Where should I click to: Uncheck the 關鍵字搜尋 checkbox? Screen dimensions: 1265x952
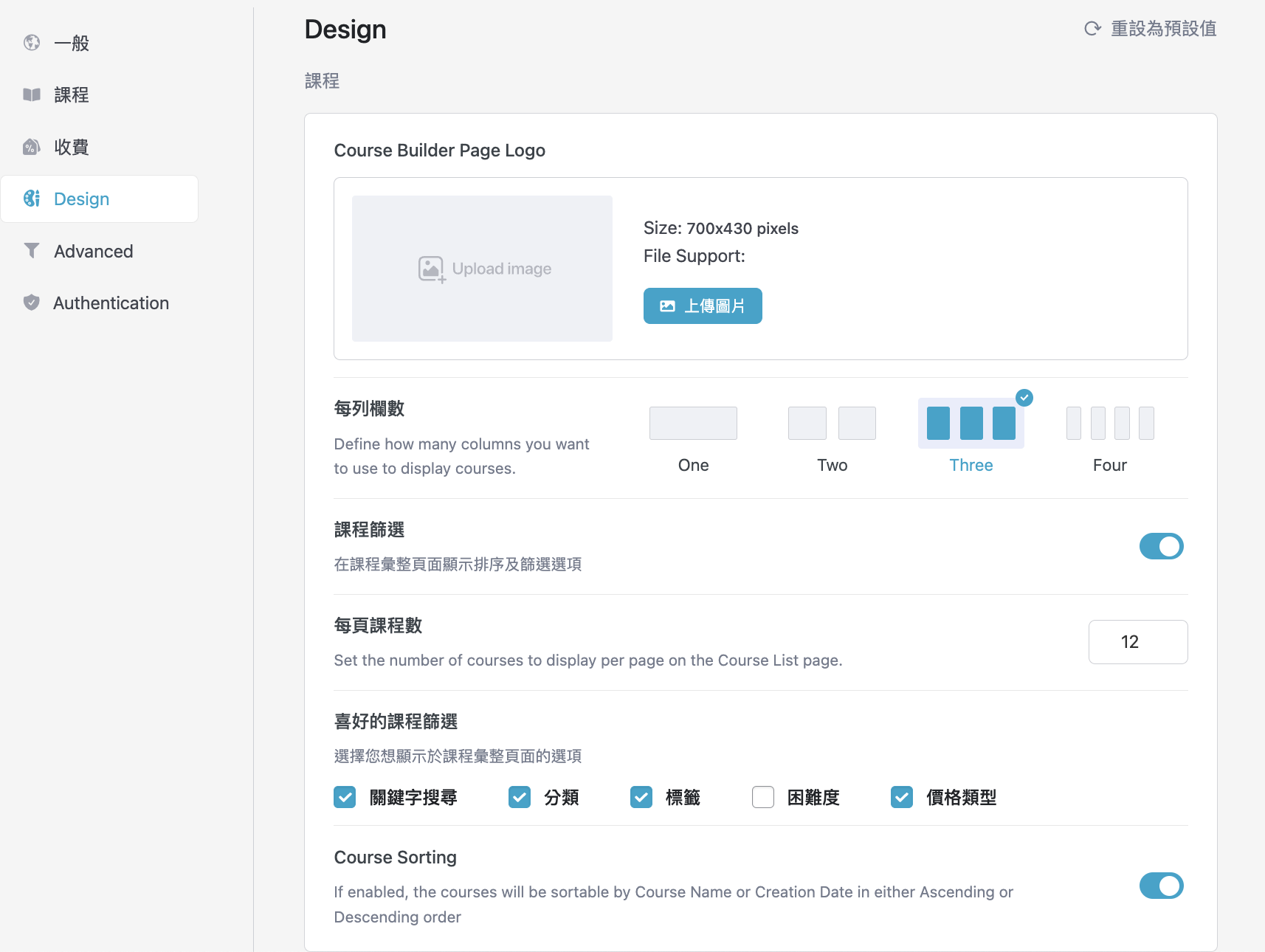coord(345,798)
